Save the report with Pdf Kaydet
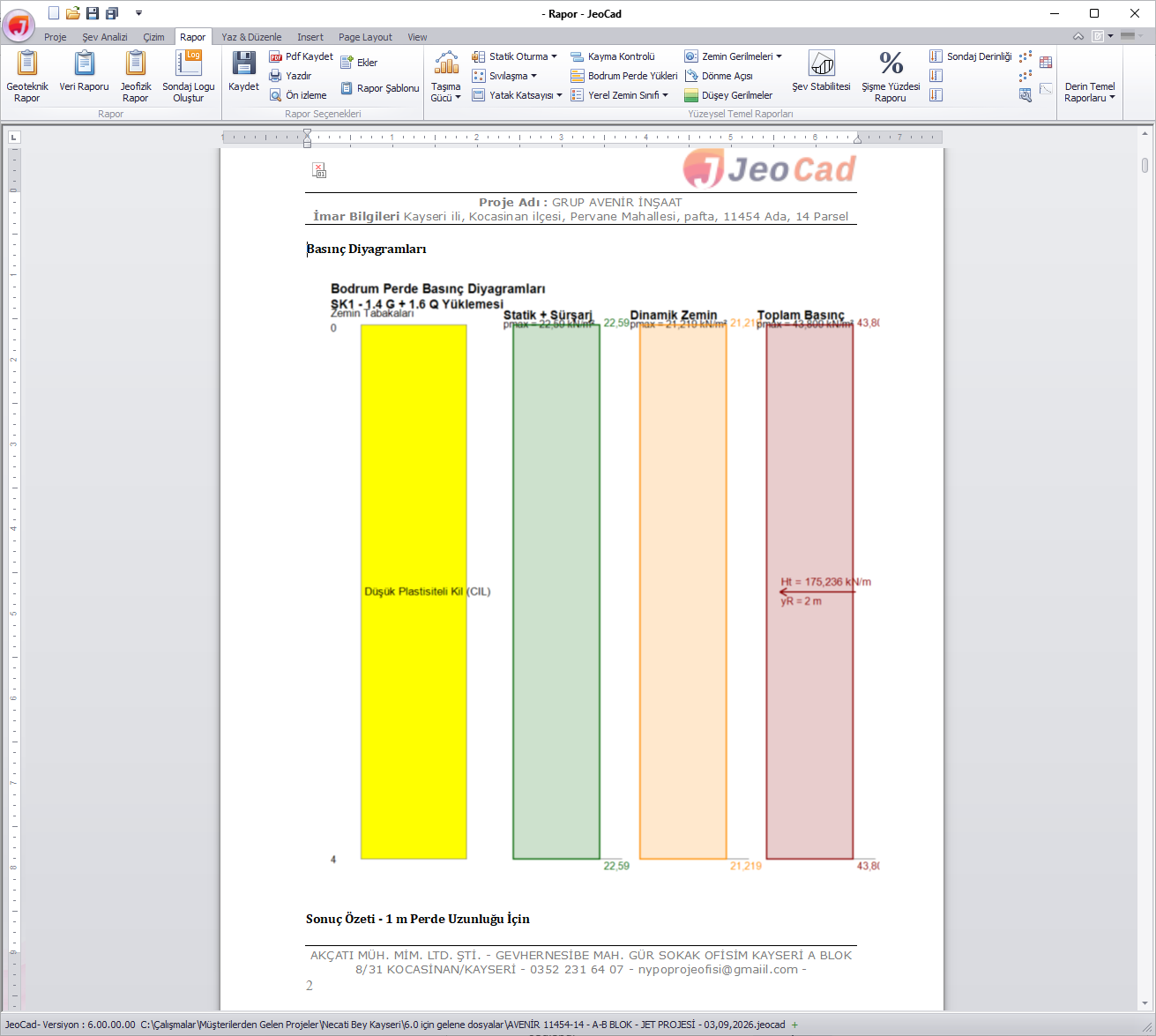Viewport: 1156px width, 1036px height. pos(301,56)
